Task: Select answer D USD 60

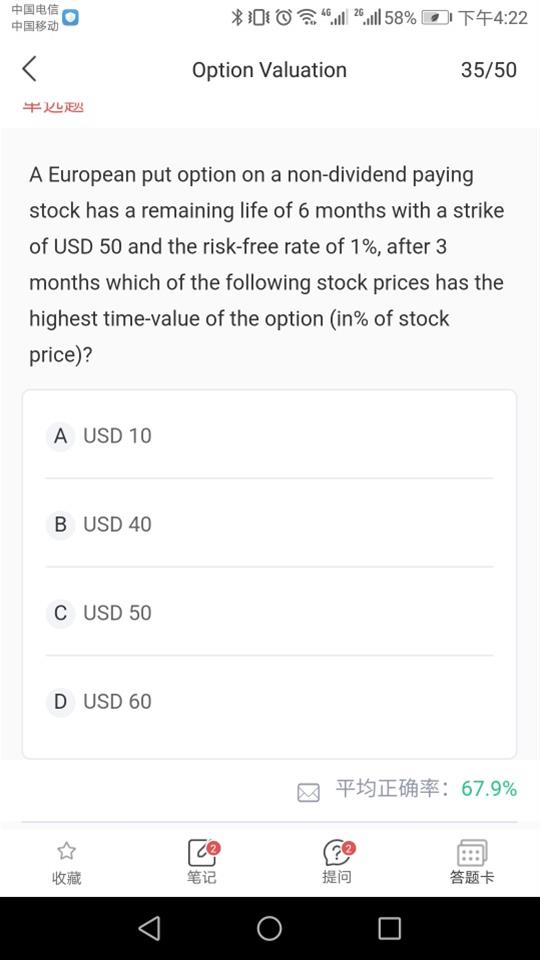Action: (x=269, y=701)
